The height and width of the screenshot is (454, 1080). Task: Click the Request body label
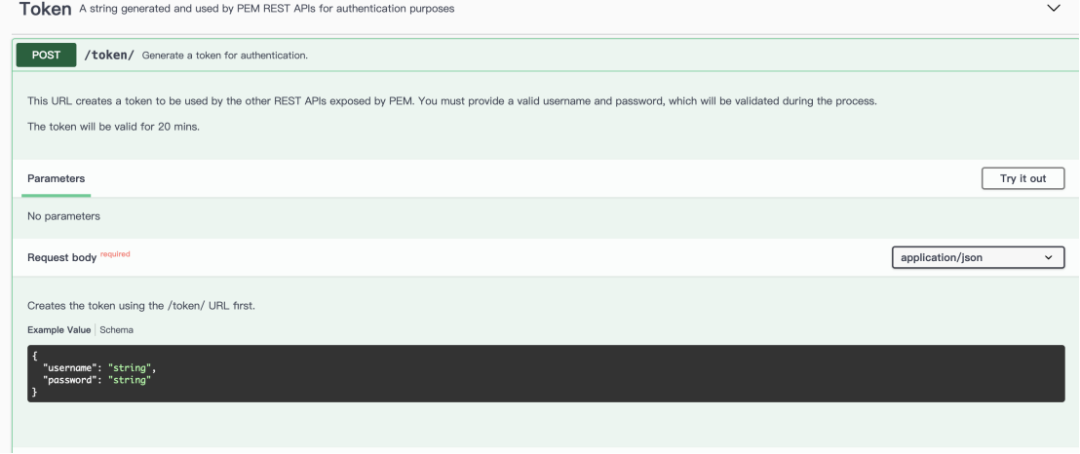tap(62, 258)
